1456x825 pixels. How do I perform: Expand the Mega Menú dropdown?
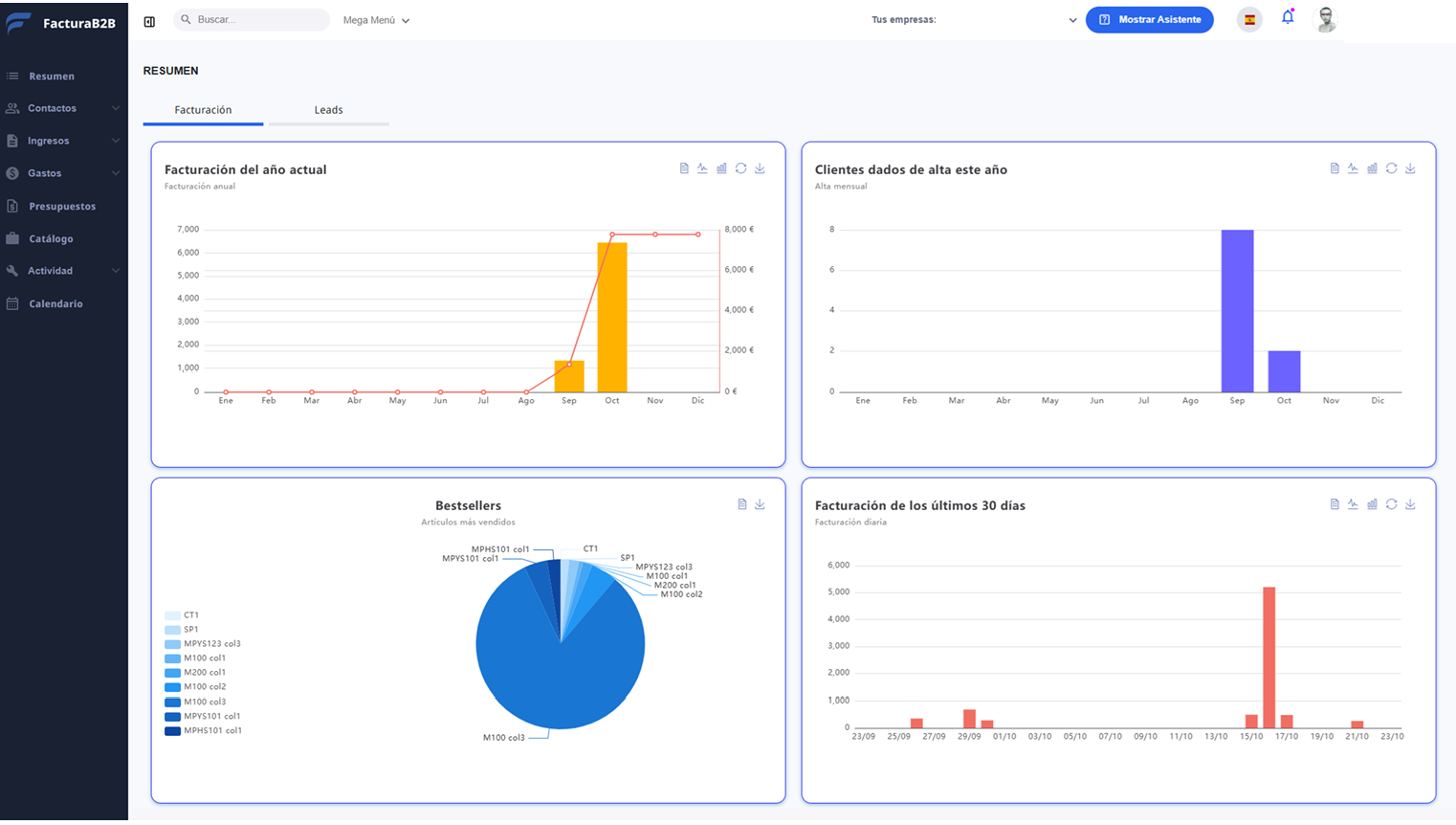(376, 20)
